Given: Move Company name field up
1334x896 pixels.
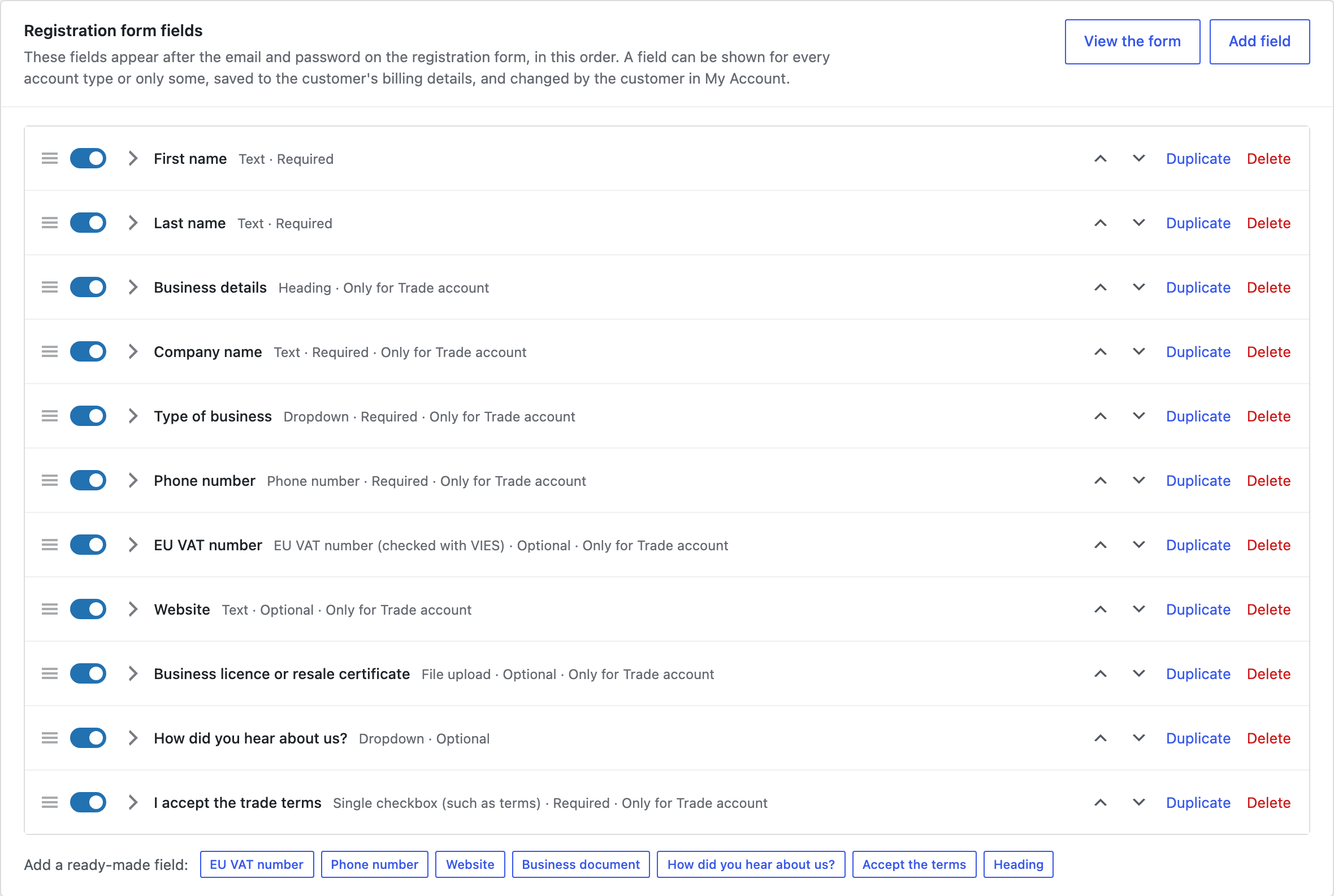Looking at the screenshot, I should [1100, 351].
